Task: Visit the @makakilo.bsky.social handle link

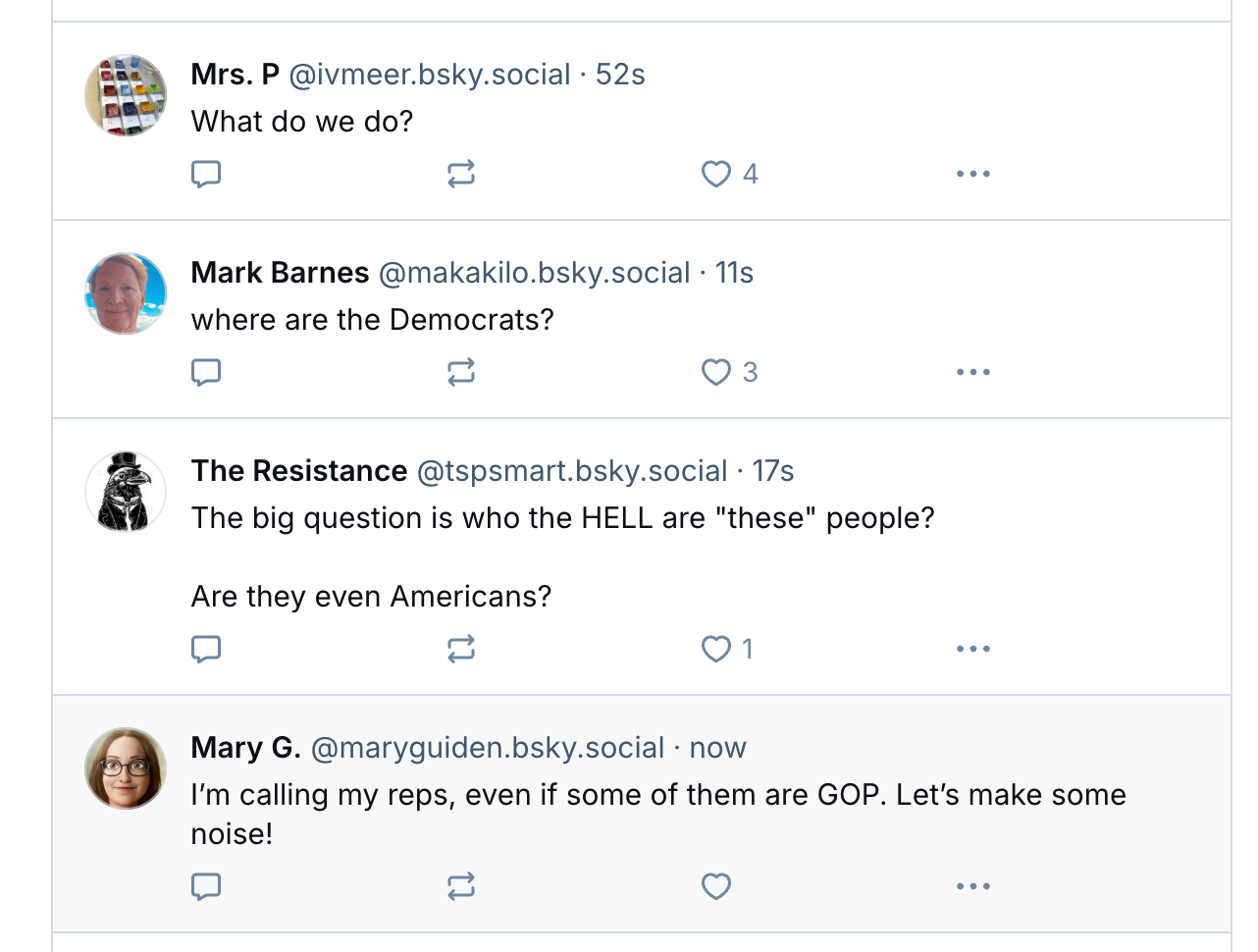Action: coord(535,273)
